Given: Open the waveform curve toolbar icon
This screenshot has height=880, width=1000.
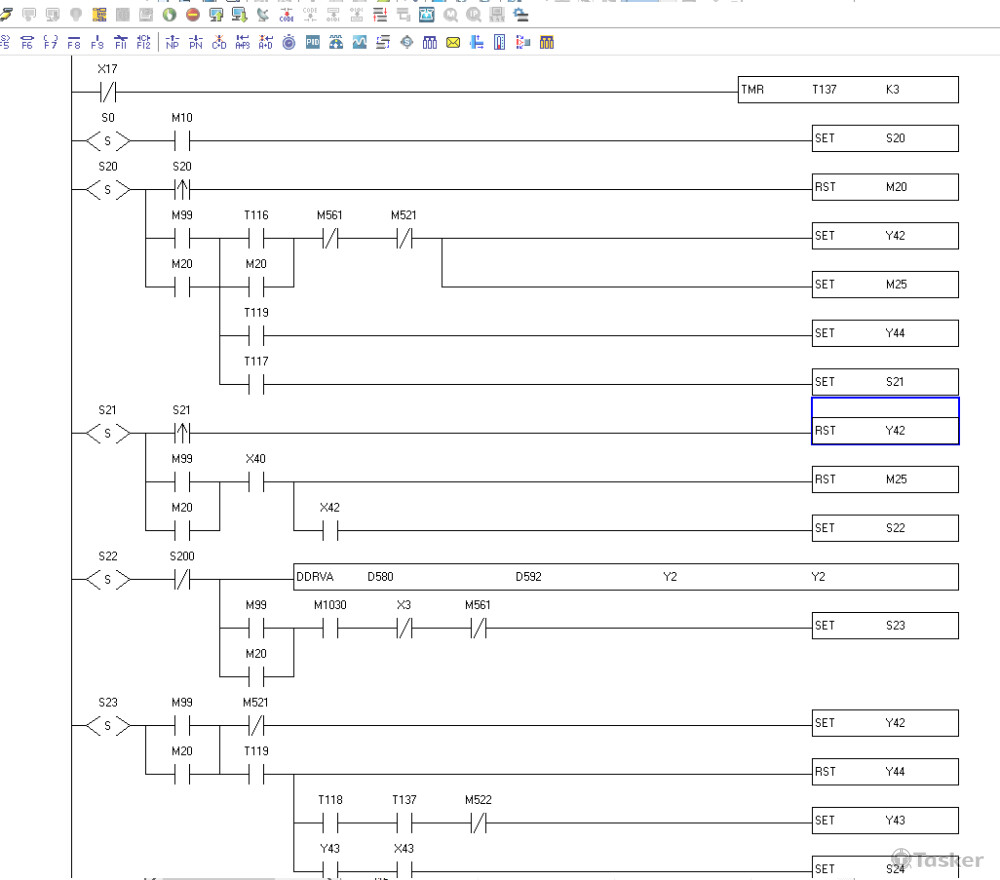Looking at the screenshot, I should (359, 43).
